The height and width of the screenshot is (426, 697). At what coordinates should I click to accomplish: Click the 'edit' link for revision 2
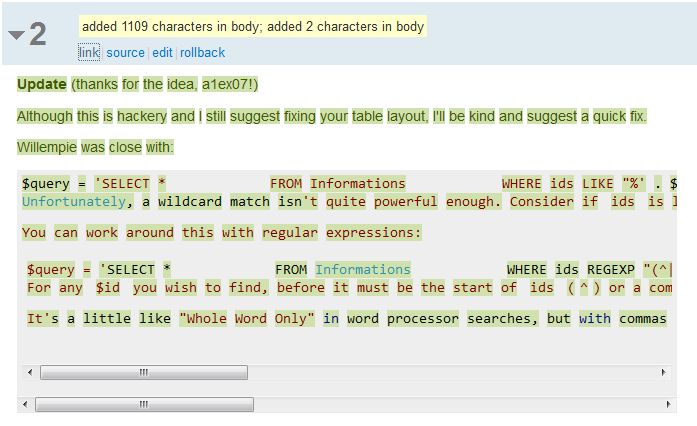[162, 52]
